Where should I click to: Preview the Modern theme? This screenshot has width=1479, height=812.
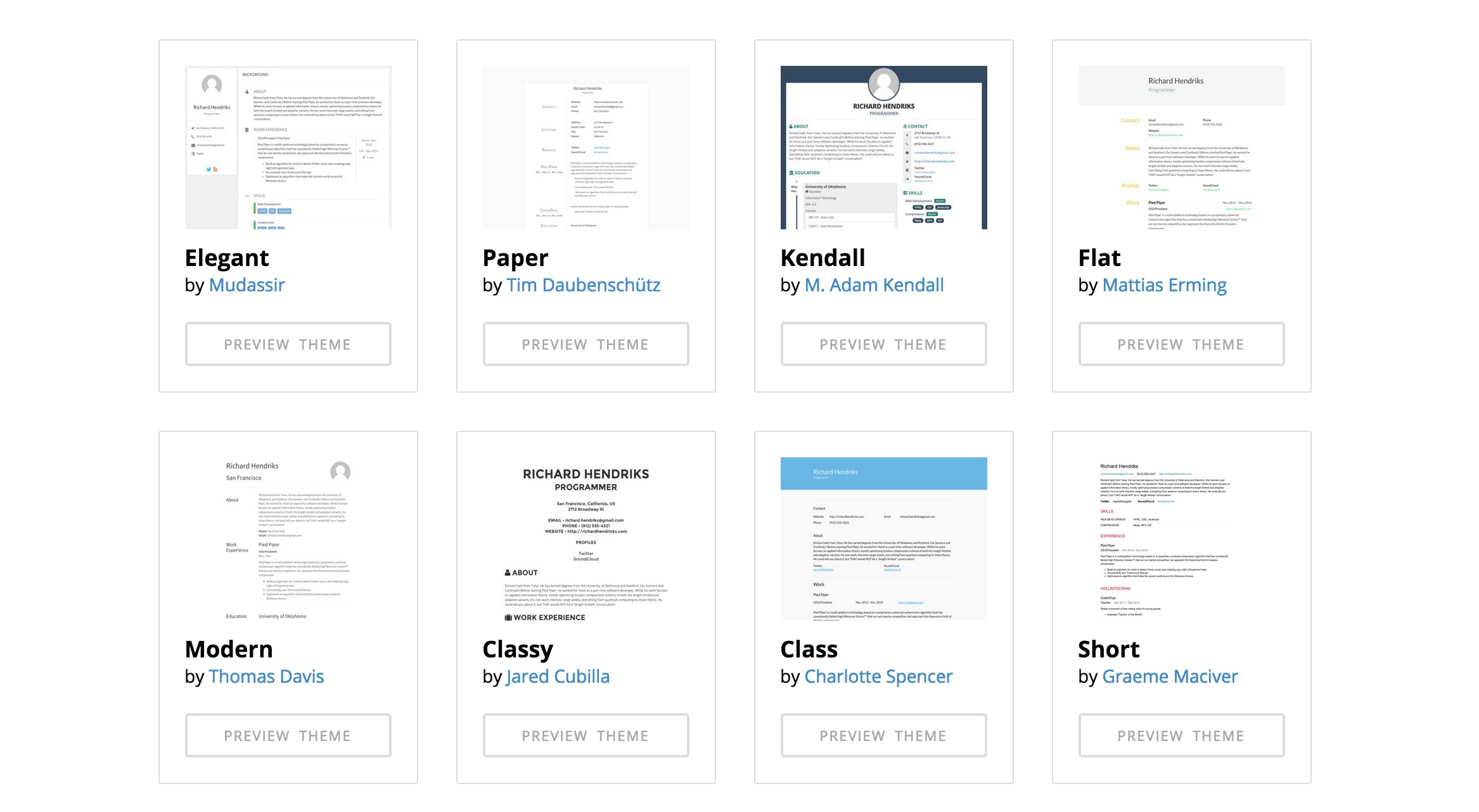tap(289, 735)
